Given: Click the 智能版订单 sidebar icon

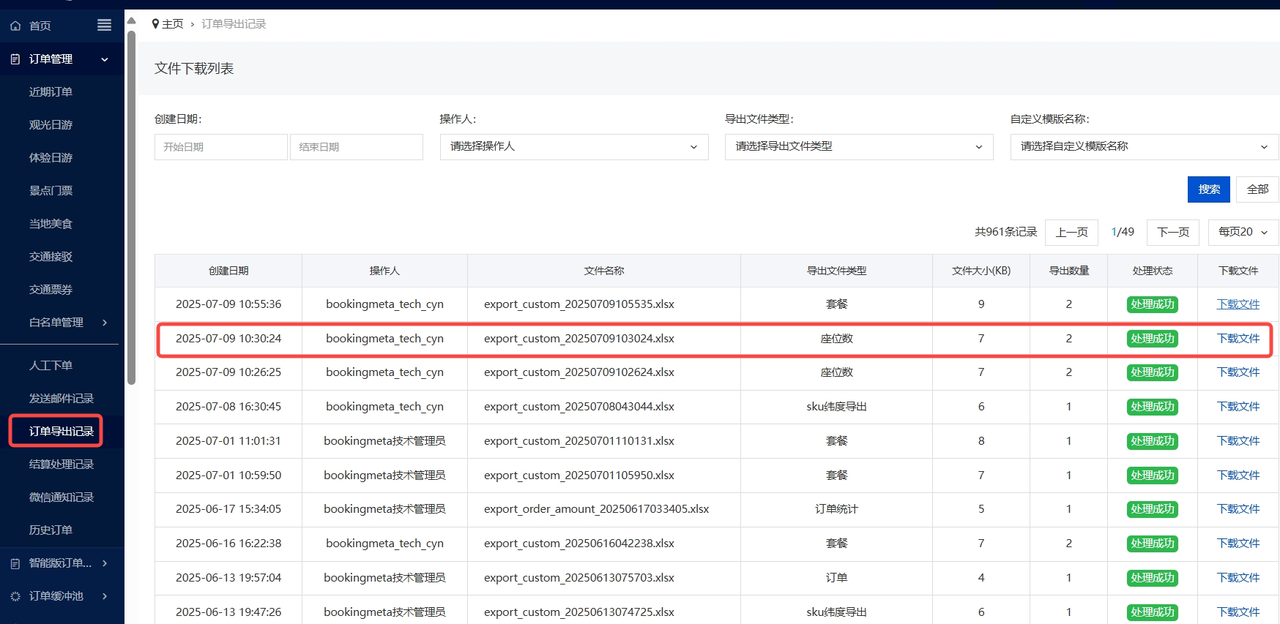Looking at the screenshot, I should tap(15, 563).
